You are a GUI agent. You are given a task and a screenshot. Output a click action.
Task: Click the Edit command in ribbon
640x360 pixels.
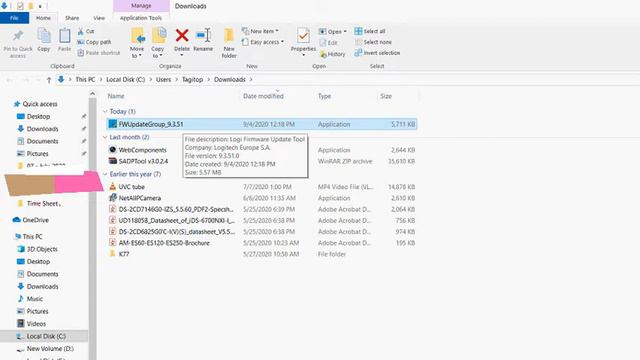(x=329, y=42)
